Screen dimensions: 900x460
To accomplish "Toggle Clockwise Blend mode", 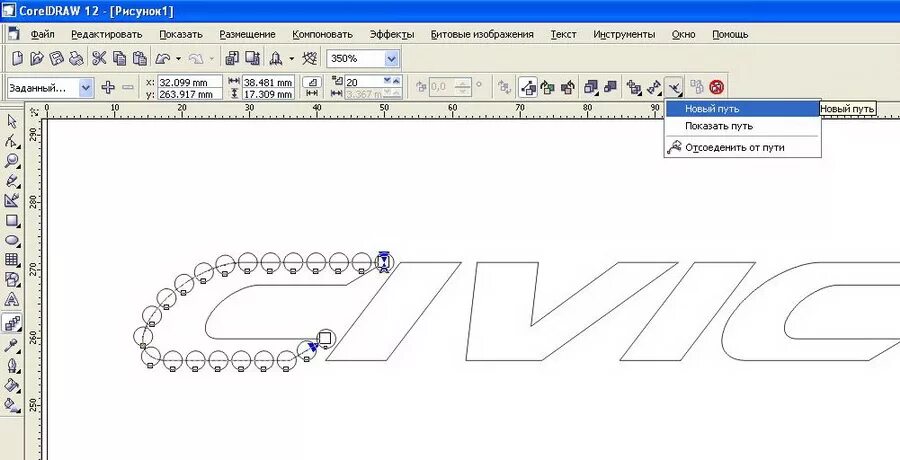I will click(x=548, y=87).
